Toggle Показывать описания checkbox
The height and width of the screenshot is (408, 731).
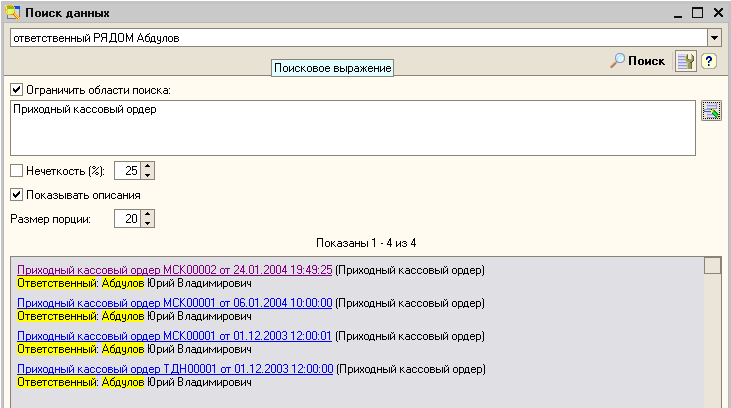[16, 195]
